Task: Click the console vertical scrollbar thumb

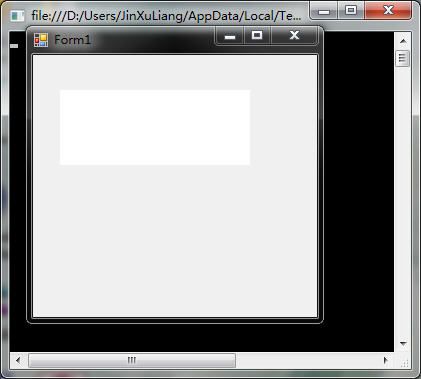Action: pyautogui.click(x=403, y=59)
